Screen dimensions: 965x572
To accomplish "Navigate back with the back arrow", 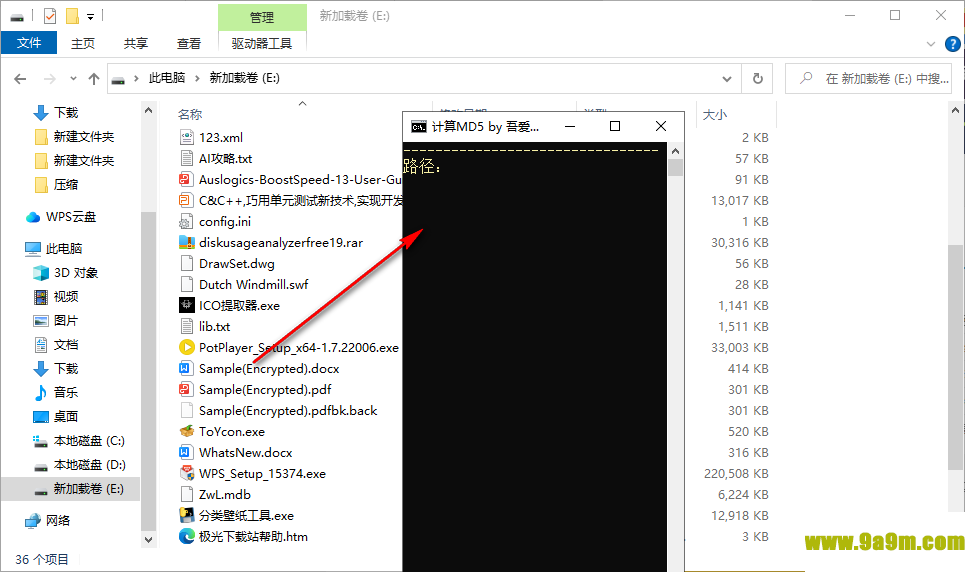I will (x=20, y=79).
